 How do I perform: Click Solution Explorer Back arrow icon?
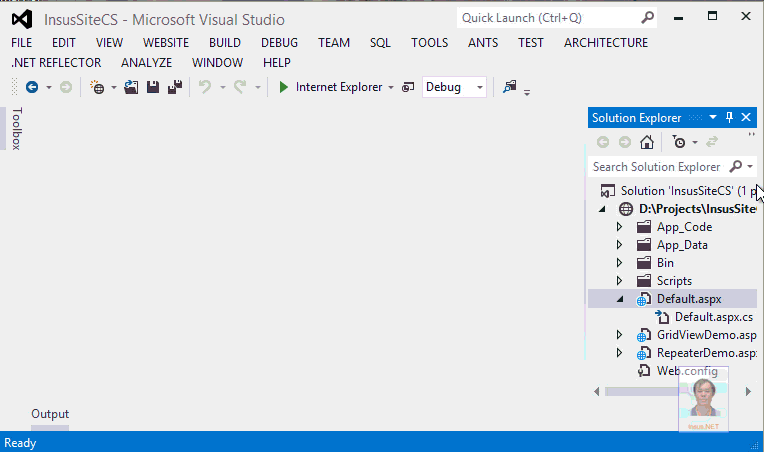click(x=603, y=142)
